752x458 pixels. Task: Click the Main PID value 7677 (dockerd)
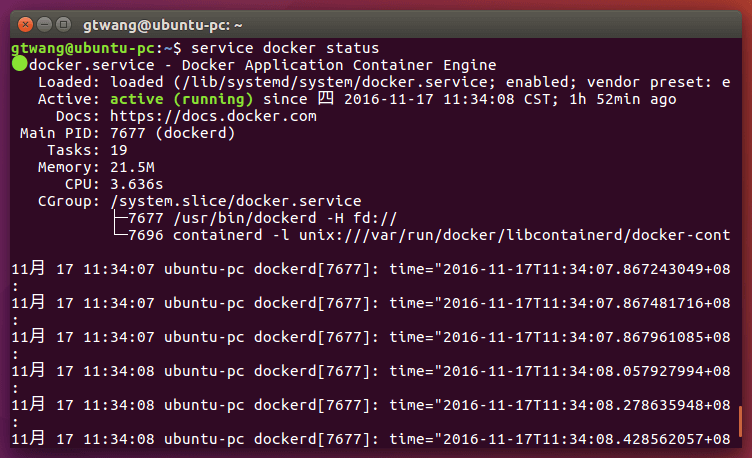[x=173, y=133]
